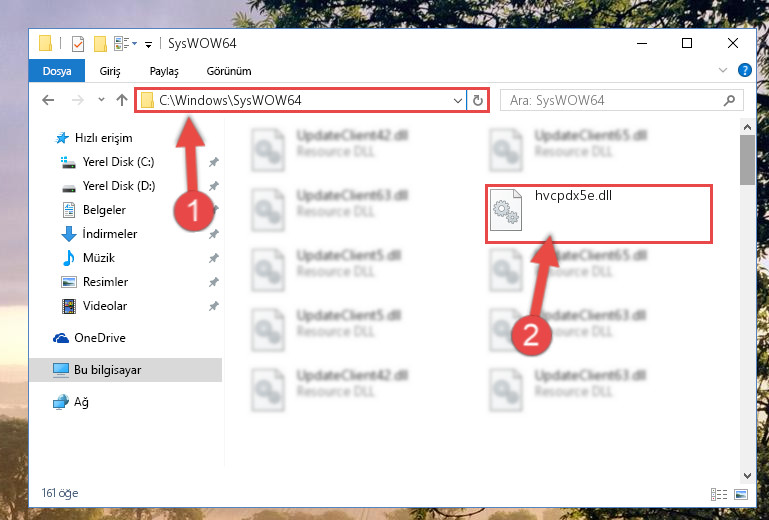Image resolution: width=769 pixels, height=520 pixels.
Task: Switch to large thumbnails view
Action: [741, 494]
